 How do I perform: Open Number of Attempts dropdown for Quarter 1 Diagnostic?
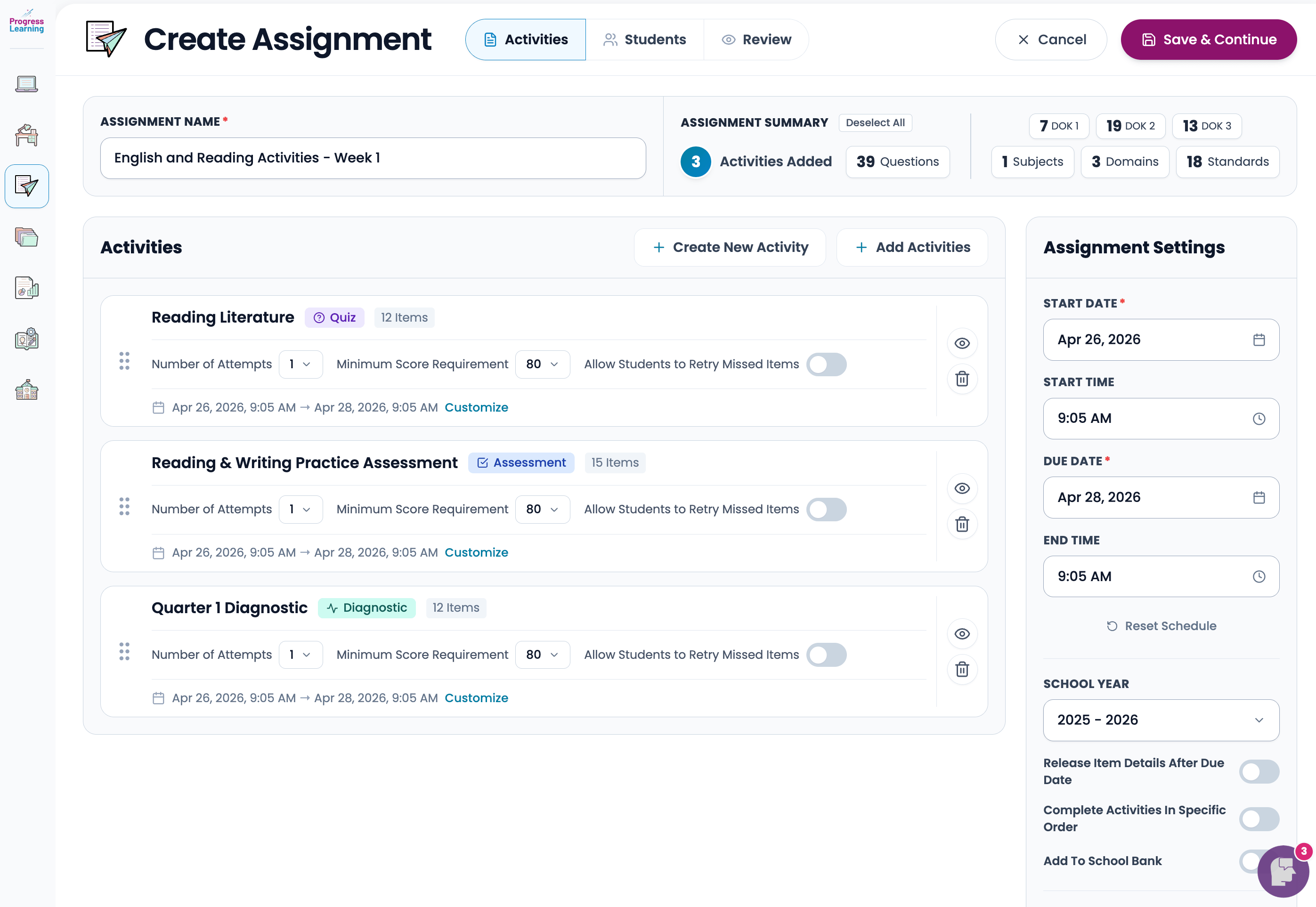click(x=301, y=654)
